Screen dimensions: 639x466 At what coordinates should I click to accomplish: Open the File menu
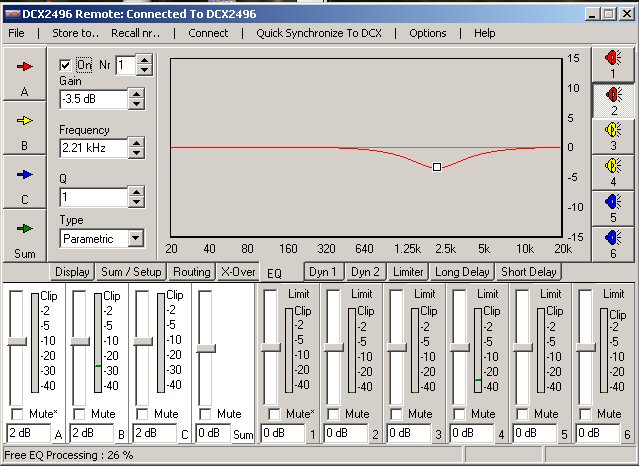coord(16,33)
